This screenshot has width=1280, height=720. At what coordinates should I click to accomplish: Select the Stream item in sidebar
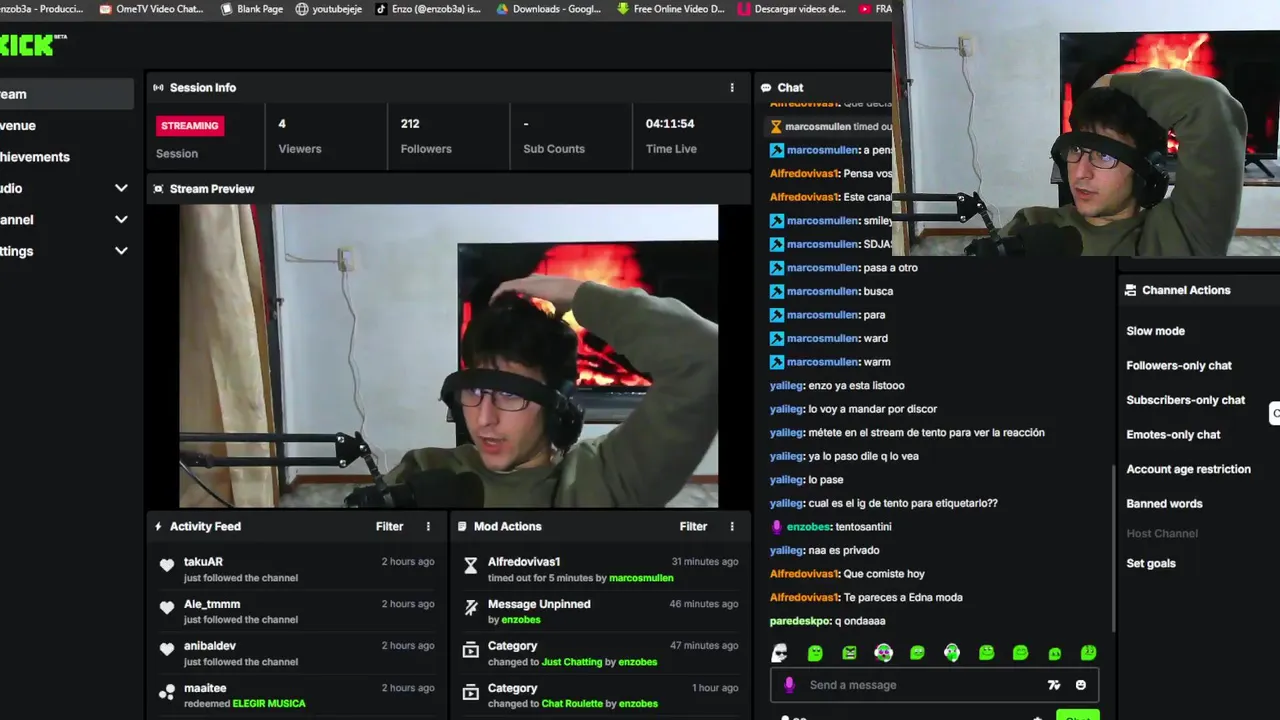coord(66,94)
